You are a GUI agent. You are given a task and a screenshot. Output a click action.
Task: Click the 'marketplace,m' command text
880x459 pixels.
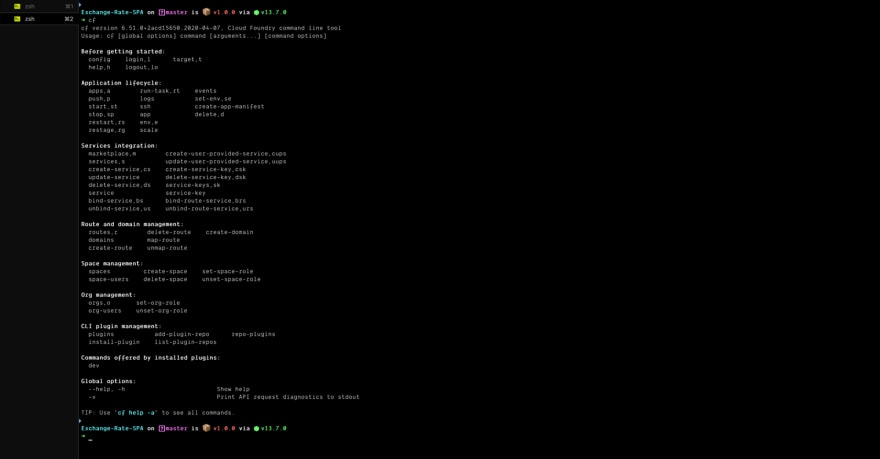coord(112,153)
